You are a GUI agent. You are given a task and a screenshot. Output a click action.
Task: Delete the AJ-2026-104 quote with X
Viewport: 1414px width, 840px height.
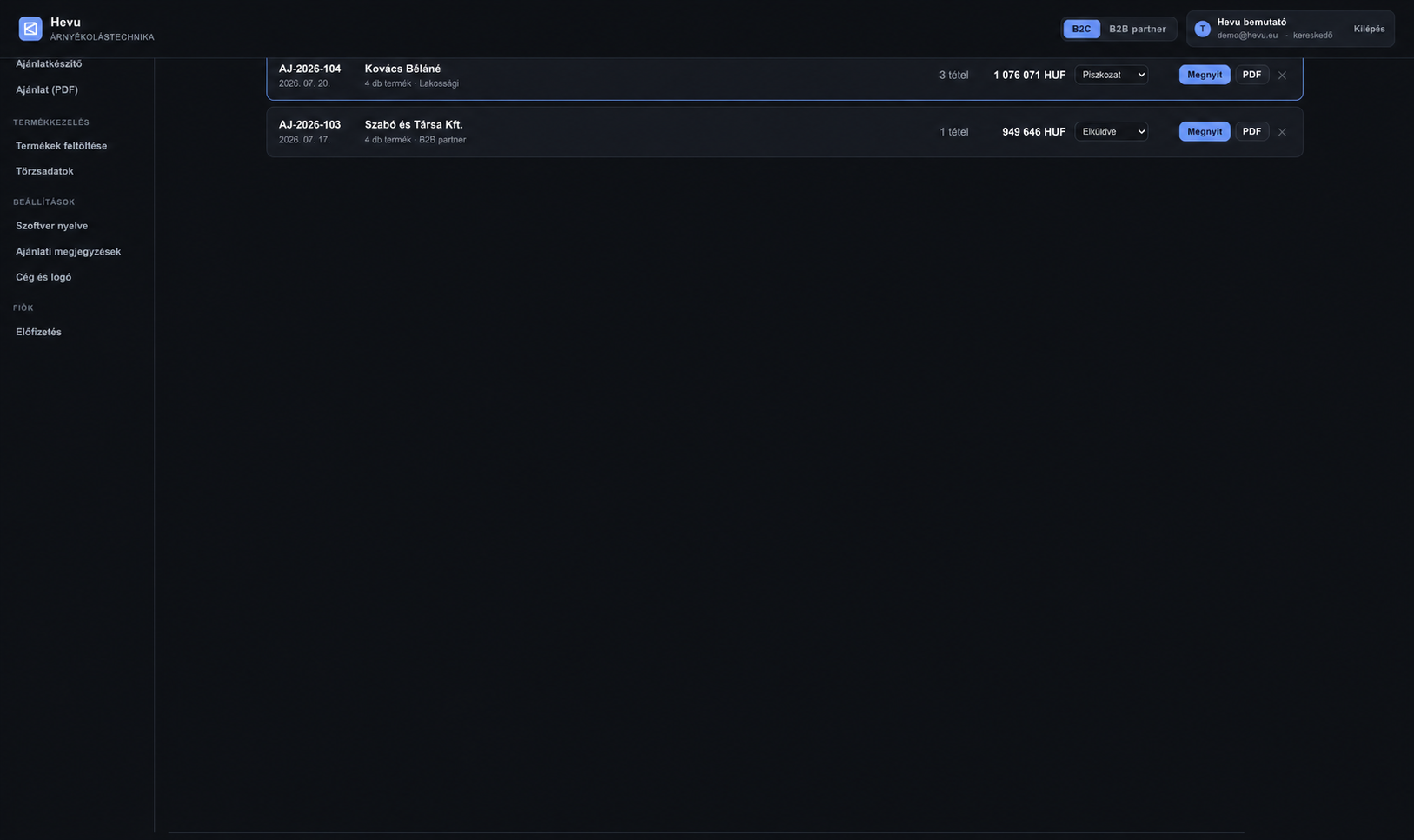1282,76
